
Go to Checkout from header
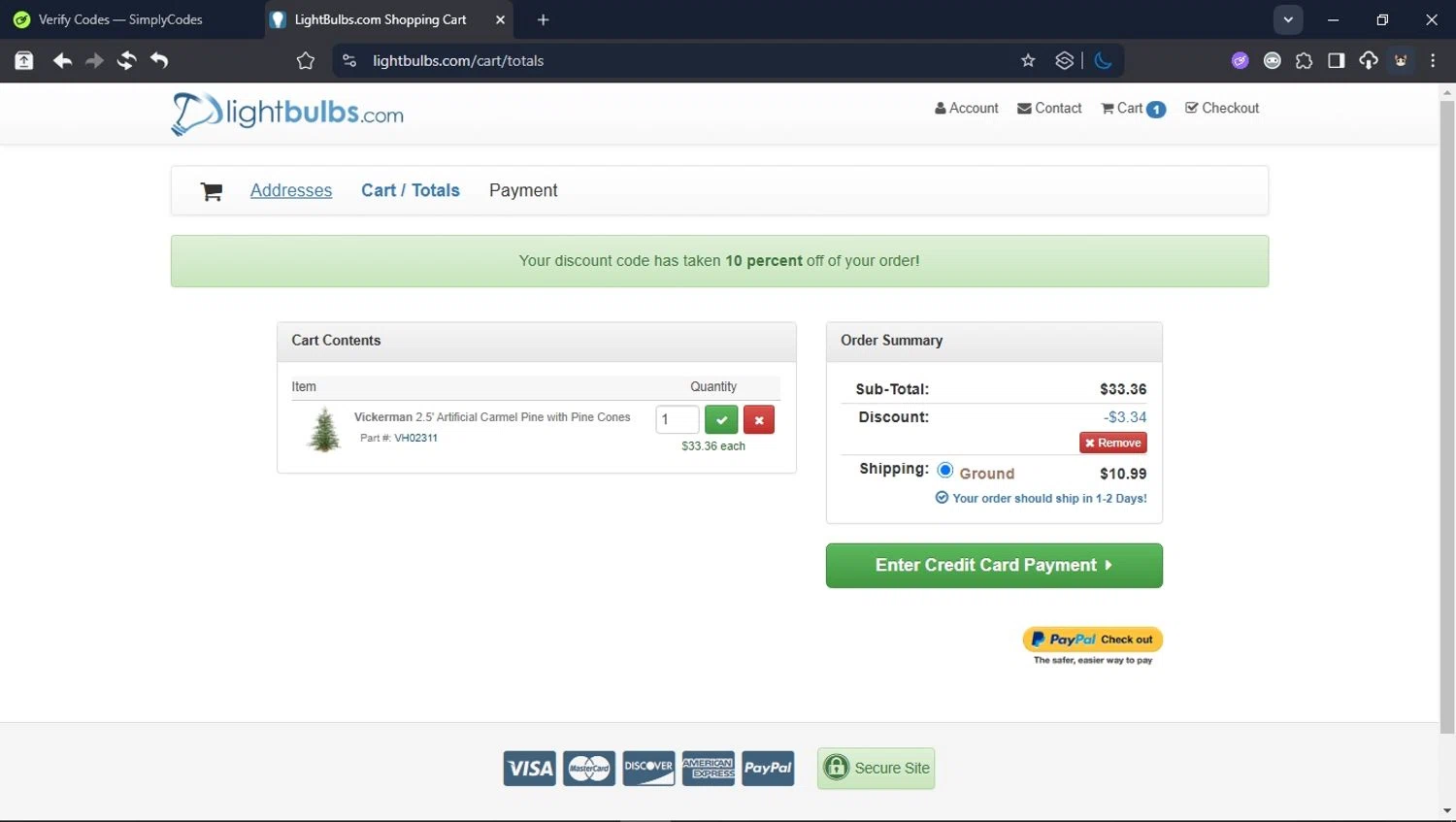click(x=1222, y=108)
